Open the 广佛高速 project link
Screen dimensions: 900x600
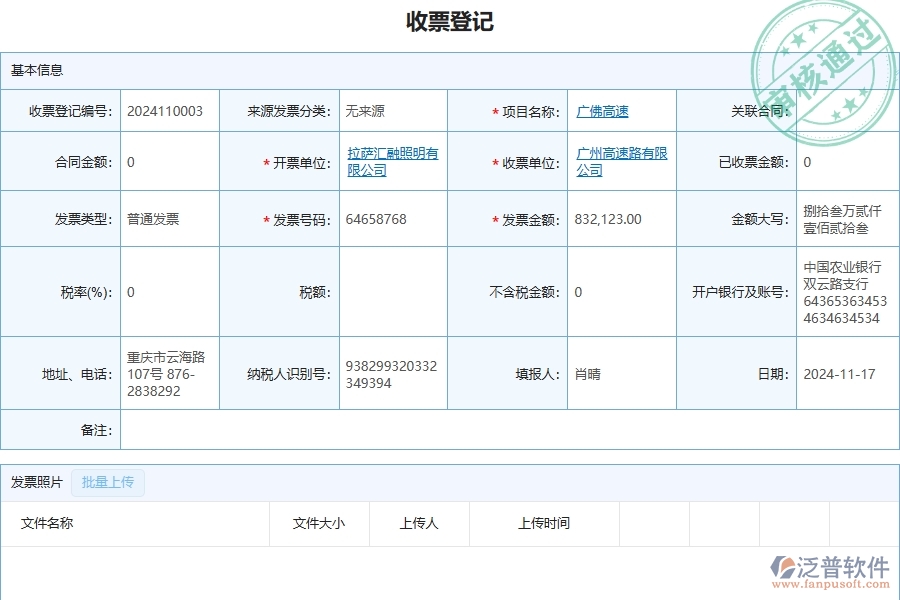(601, 111)
